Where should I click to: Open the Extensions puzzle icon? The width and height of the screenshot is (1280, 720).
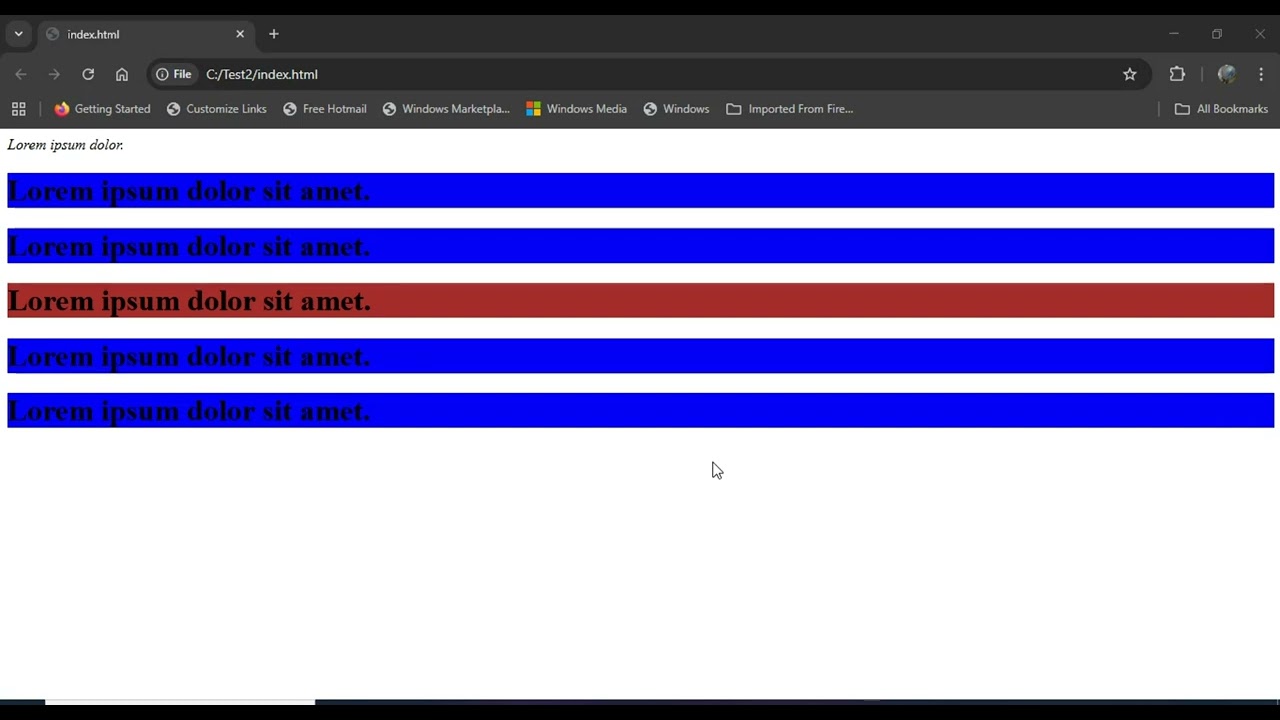[x=1177, y=74]
